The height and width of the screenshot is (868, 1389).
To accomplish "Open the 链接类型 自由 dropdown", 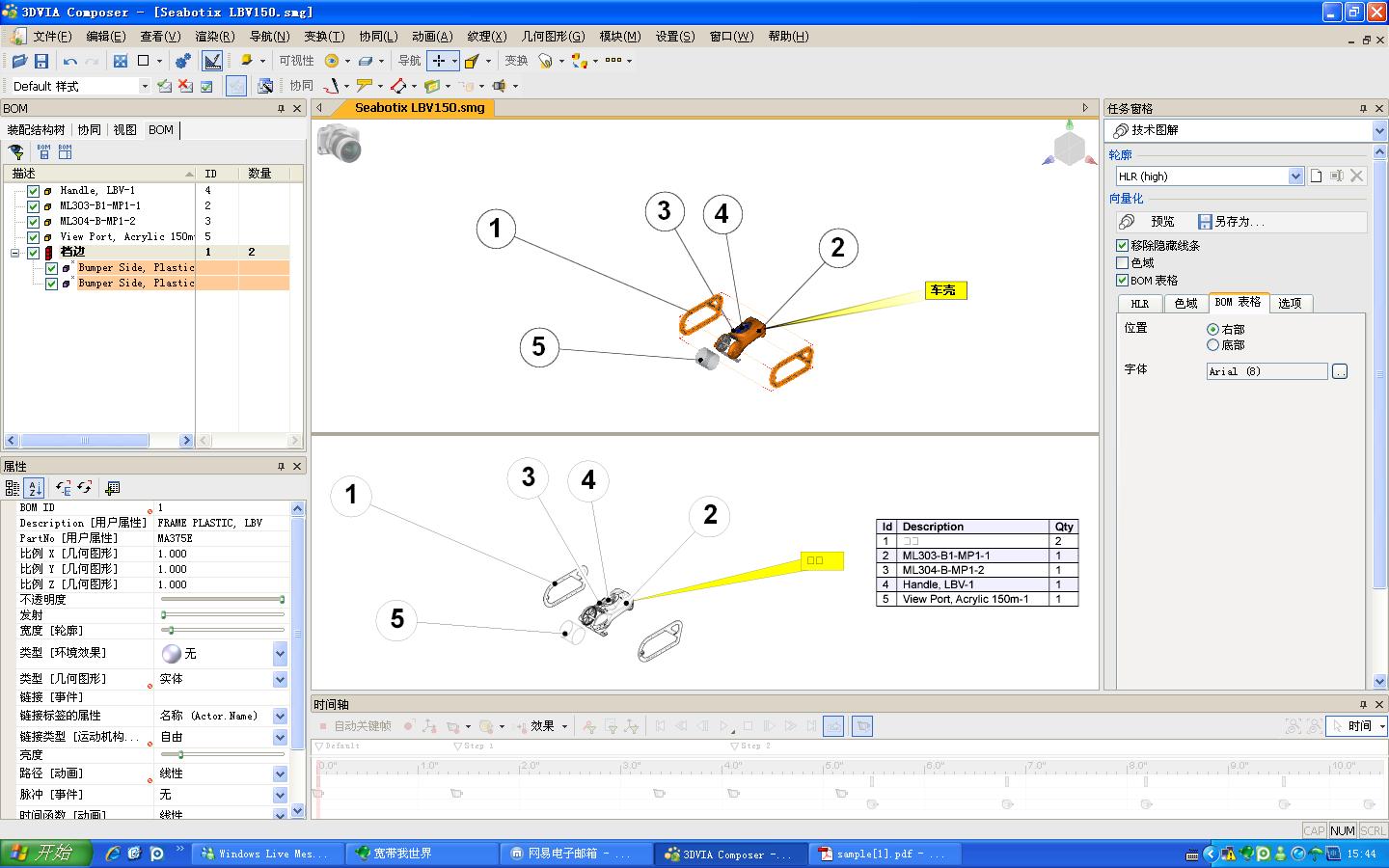I will pyautogui.click(x=280, y=737).
